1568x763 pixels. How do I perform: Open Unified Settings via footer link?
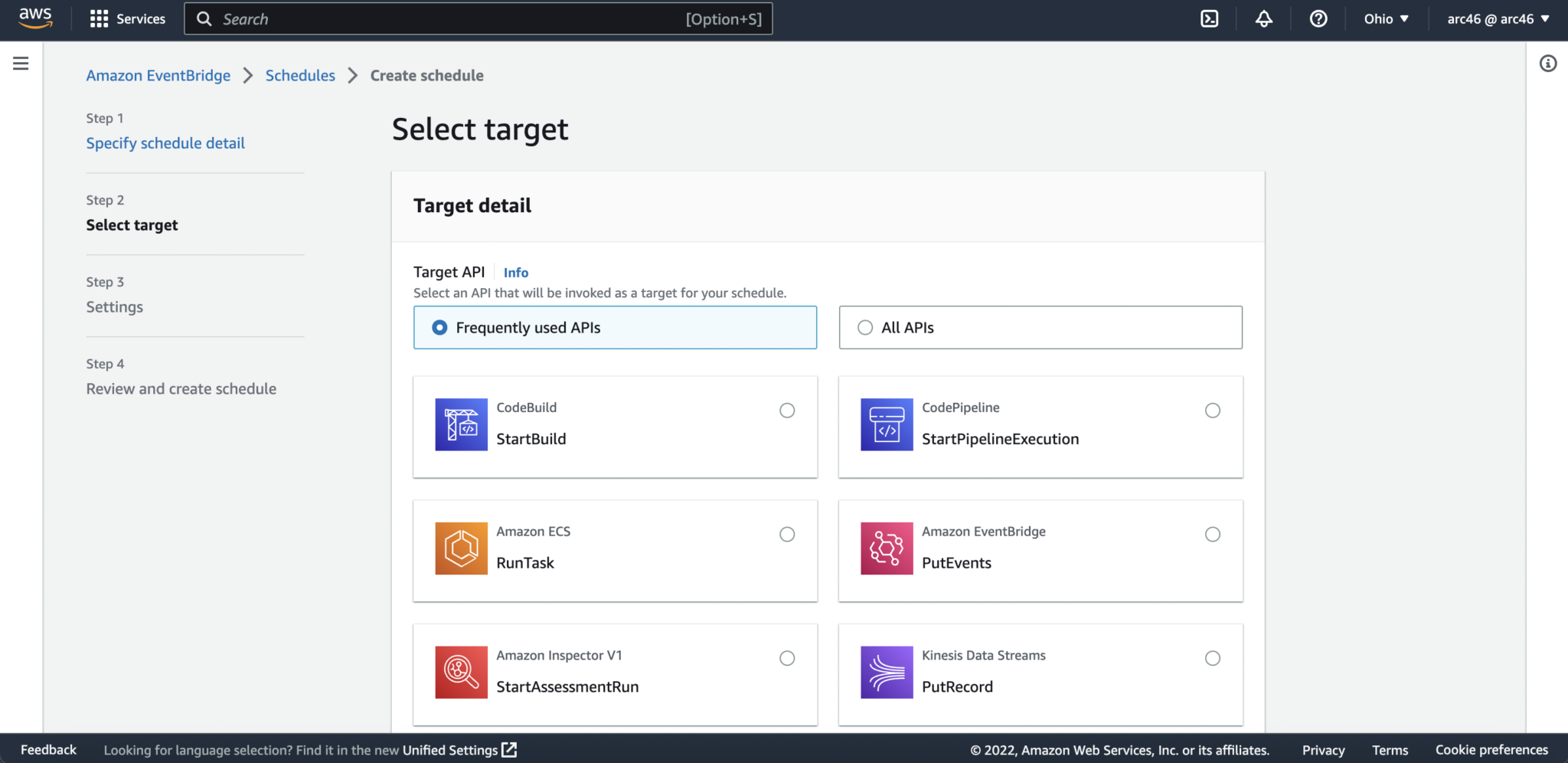point(450,750)
